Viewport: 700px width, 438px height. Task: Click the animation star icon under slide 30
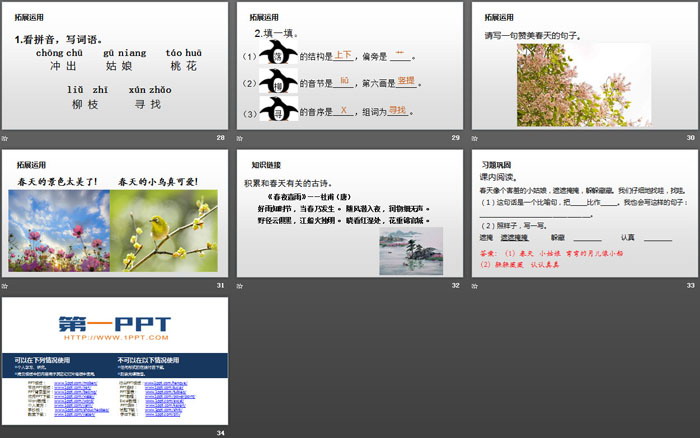coord(476,137)
